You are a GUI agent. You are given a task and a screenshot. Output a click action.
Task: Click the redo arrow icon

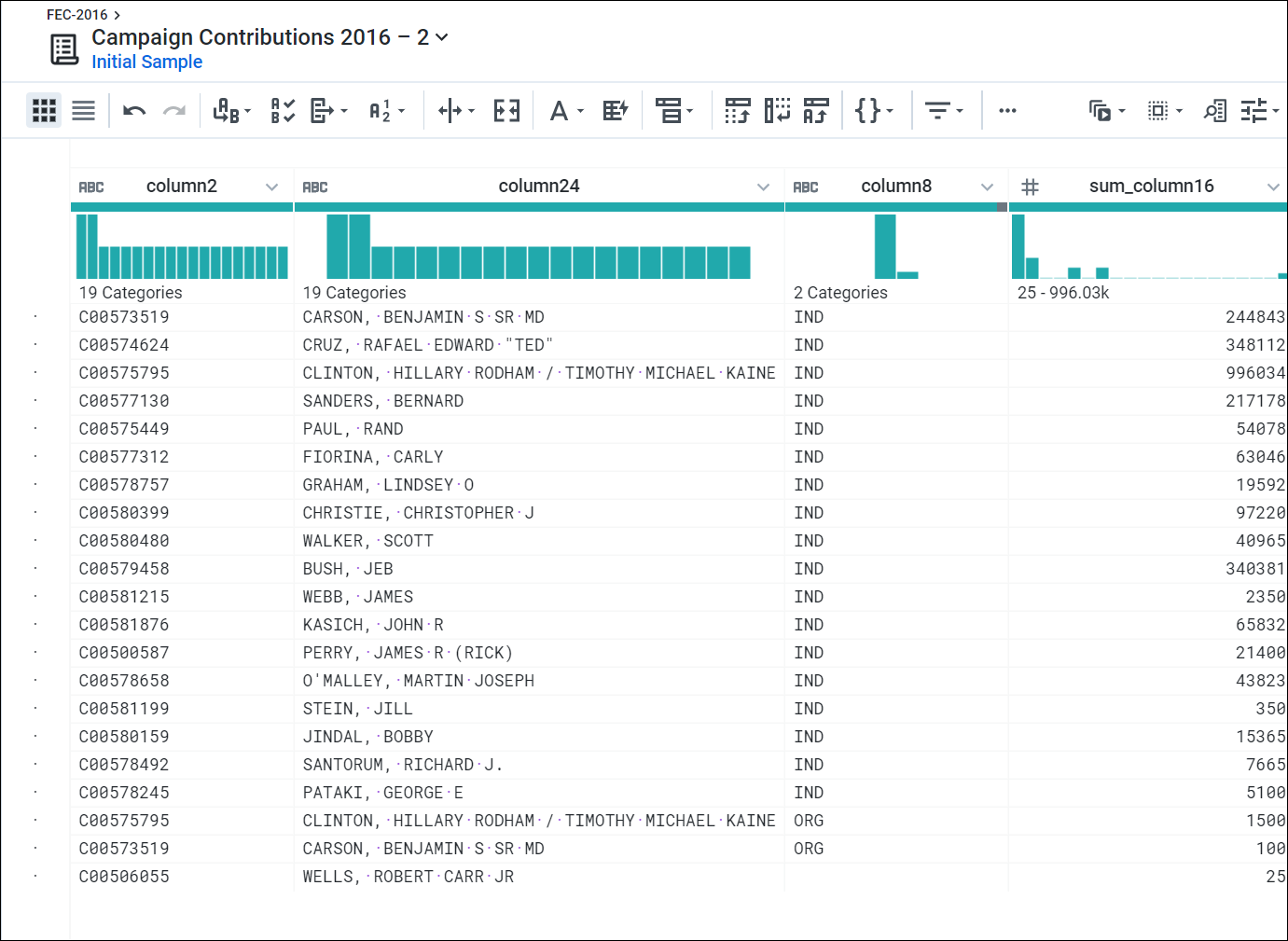point(174,111)
